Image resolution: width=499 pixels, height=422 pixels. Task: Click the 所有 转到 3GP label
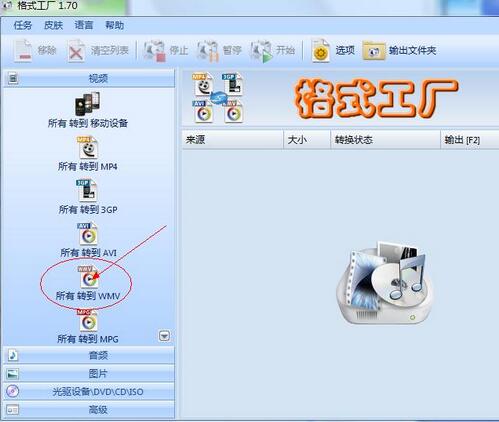[x=88, y=210]
